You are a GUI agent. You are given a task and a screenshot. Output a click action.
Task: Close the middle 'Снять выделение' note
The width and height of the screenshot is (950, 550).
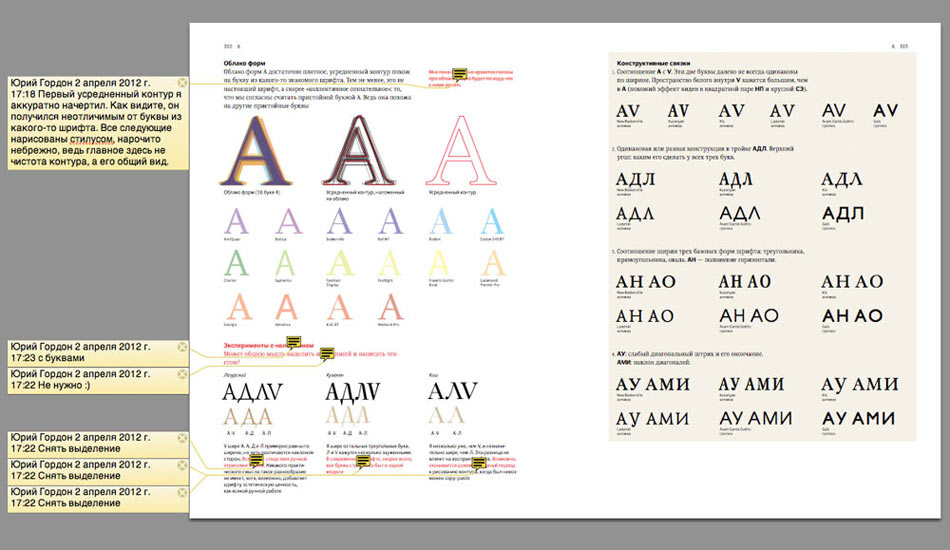pos(182,466)
